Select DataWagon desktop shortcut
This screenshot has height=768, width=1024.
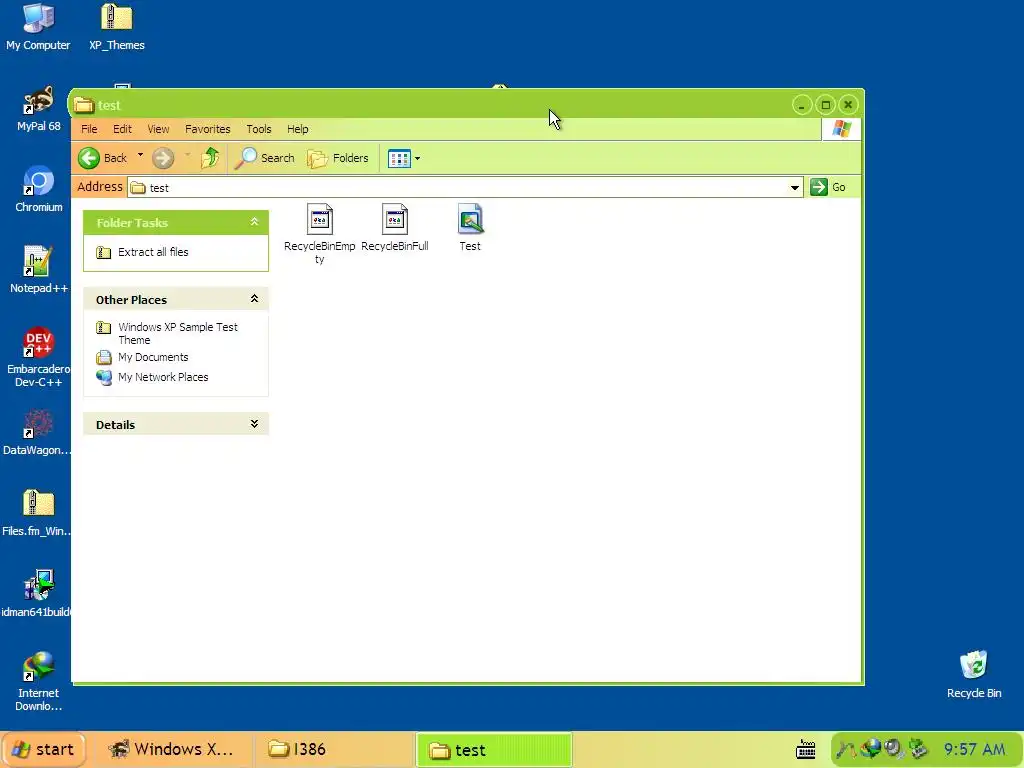(37, 432)
